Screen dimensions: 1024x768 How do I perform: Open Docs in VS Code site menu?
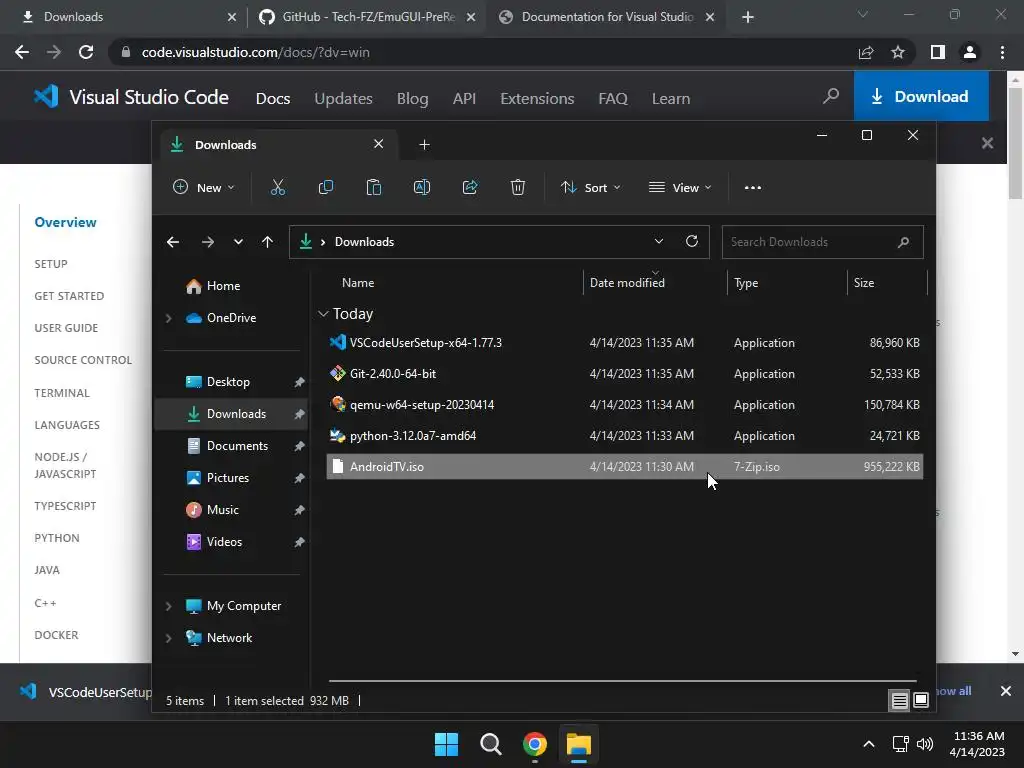click(x=273, y=99)
